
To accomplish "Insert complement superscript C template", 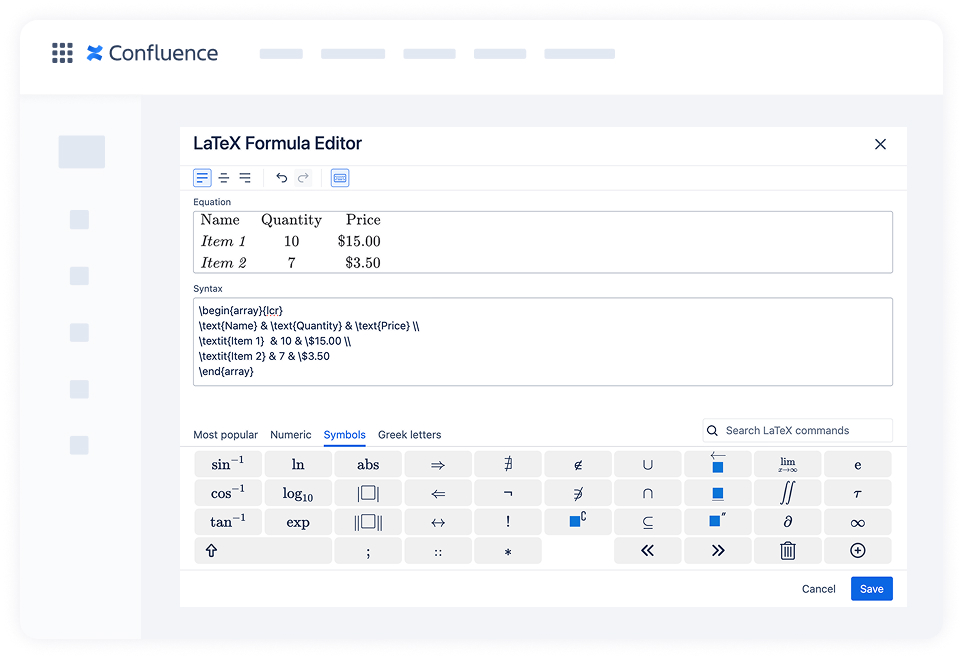I will [x=578, y=522].
